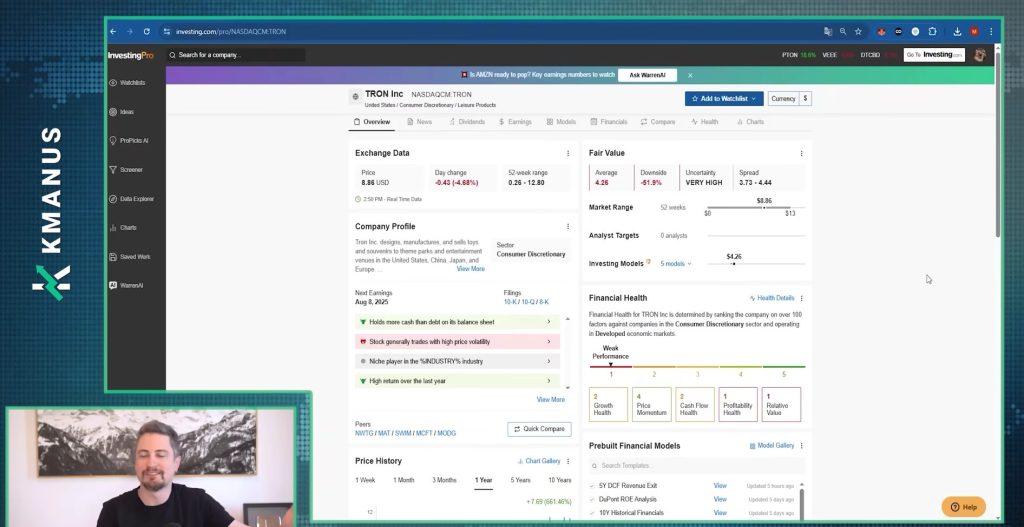Open Saved Work in sidebar
Image resolution: width=1024 pixels, height=527 pixels.
tap(113, 257)
